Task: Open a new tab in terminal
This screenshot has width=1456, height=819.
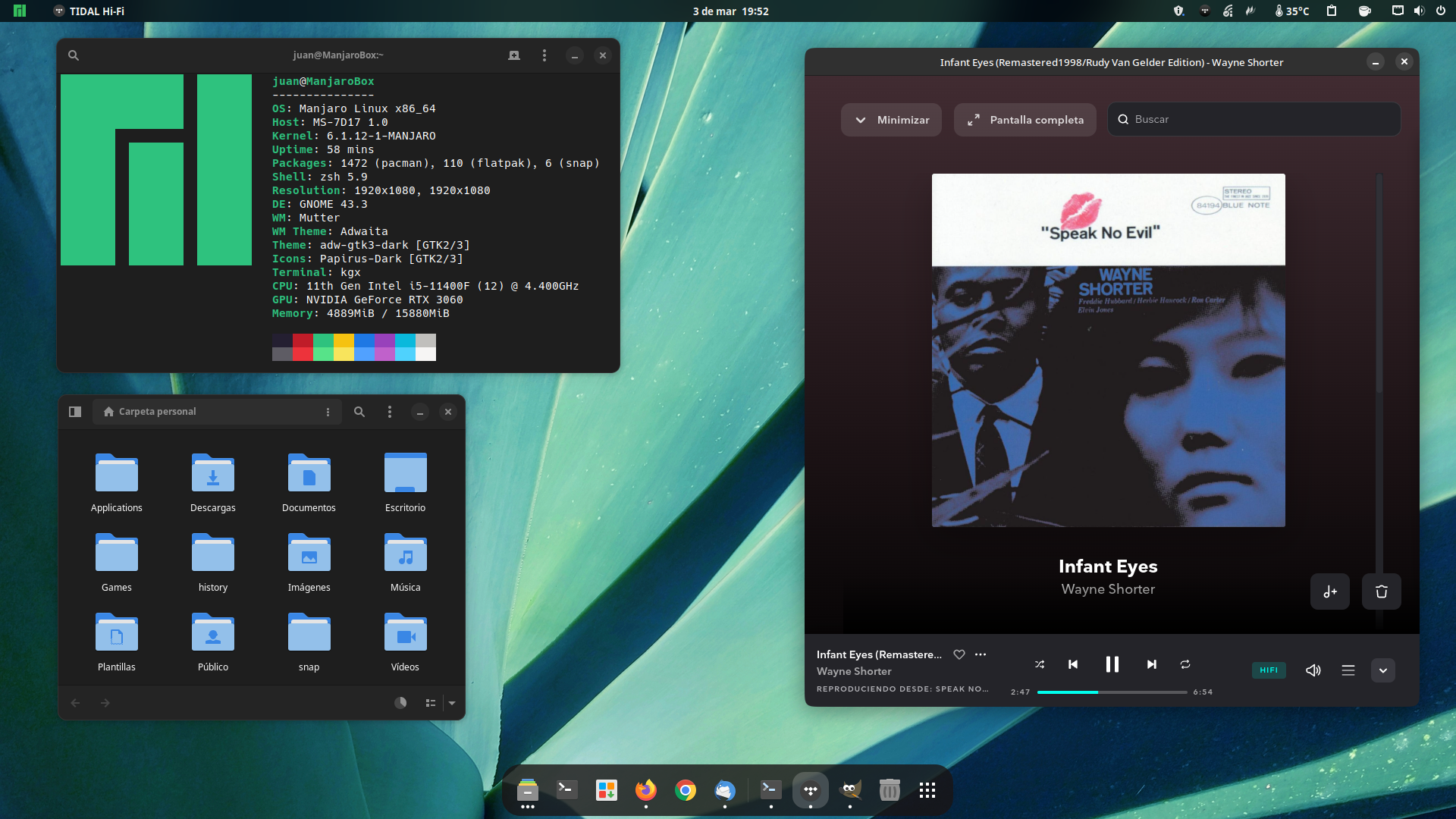Action: (514, 55)
